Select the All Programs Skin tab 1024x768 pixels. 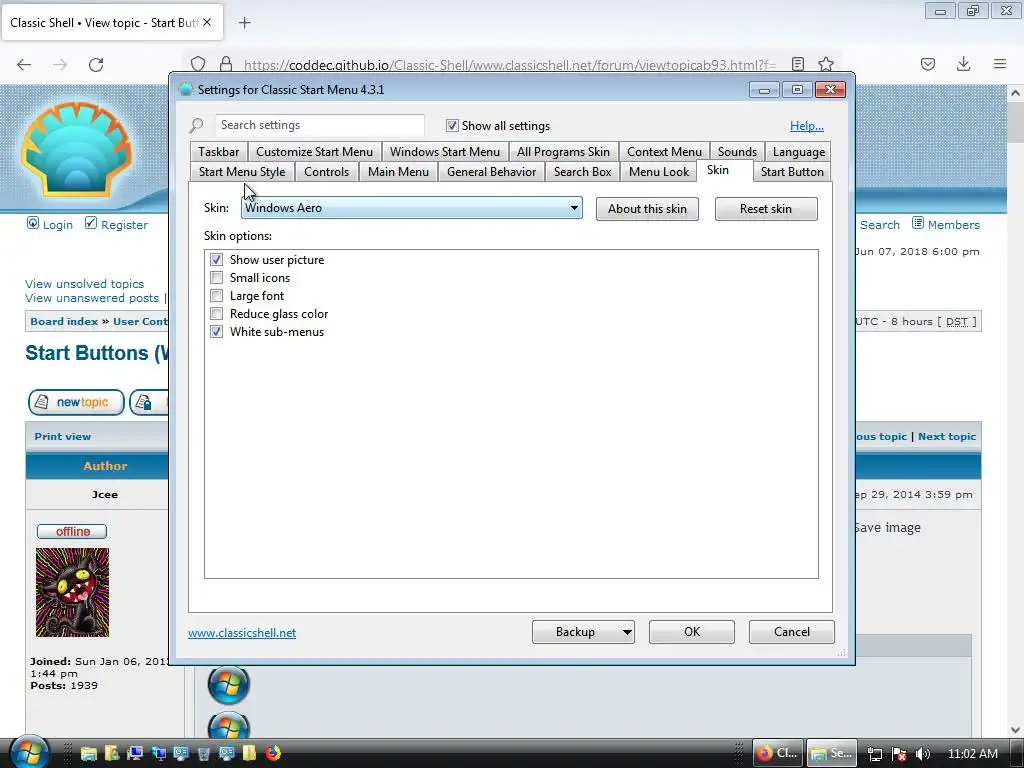563,152
